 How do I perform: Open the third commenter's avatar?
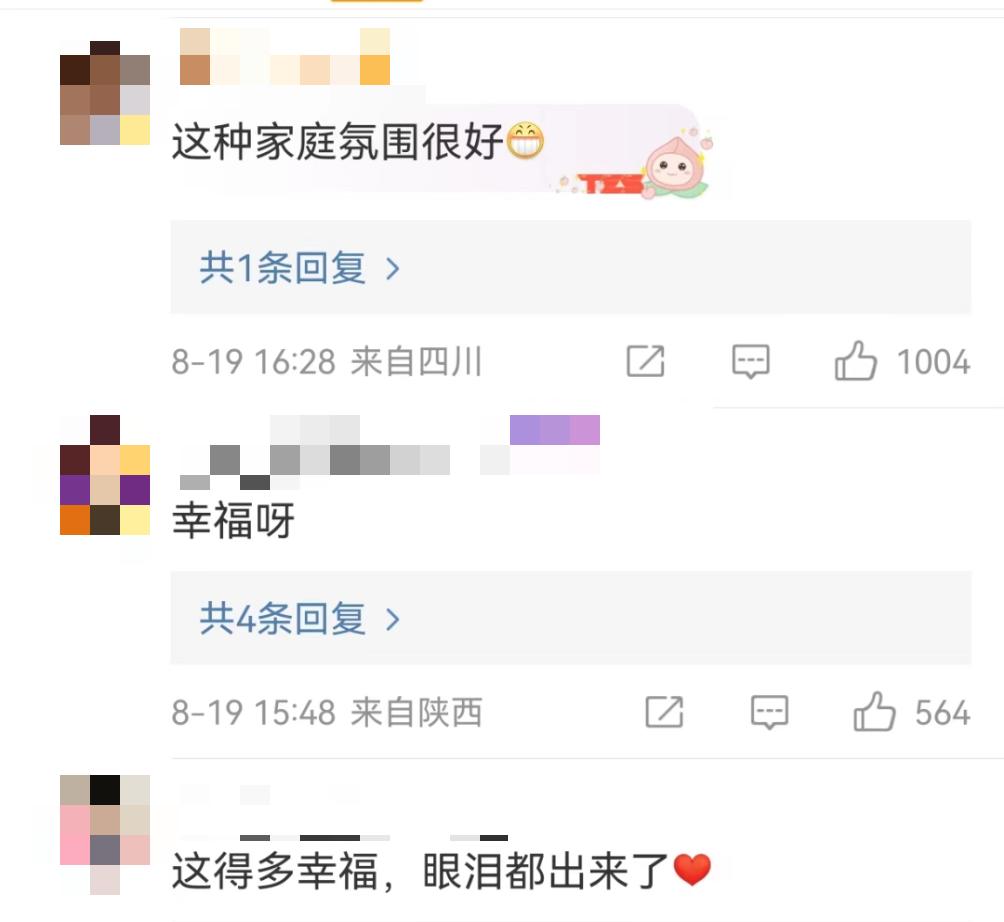(x=105, y=834)
